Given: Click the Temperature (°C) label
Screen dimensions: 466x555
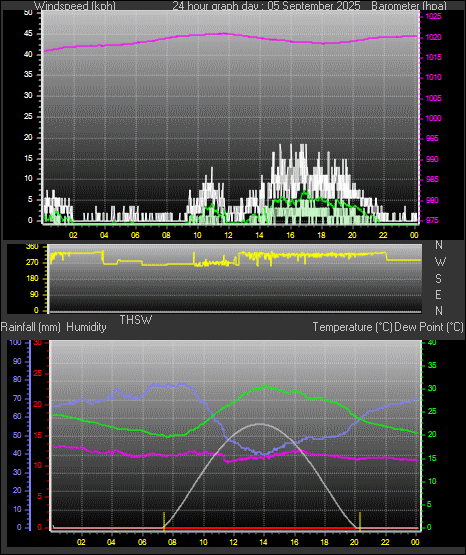Looking at the screenshot, I should (352, 327).
